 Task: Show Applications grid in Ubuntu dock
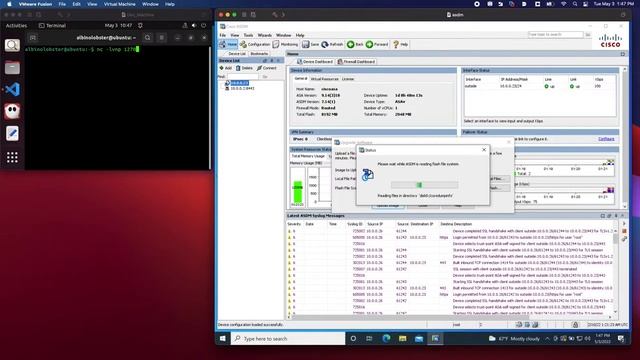tap(12, 157)
